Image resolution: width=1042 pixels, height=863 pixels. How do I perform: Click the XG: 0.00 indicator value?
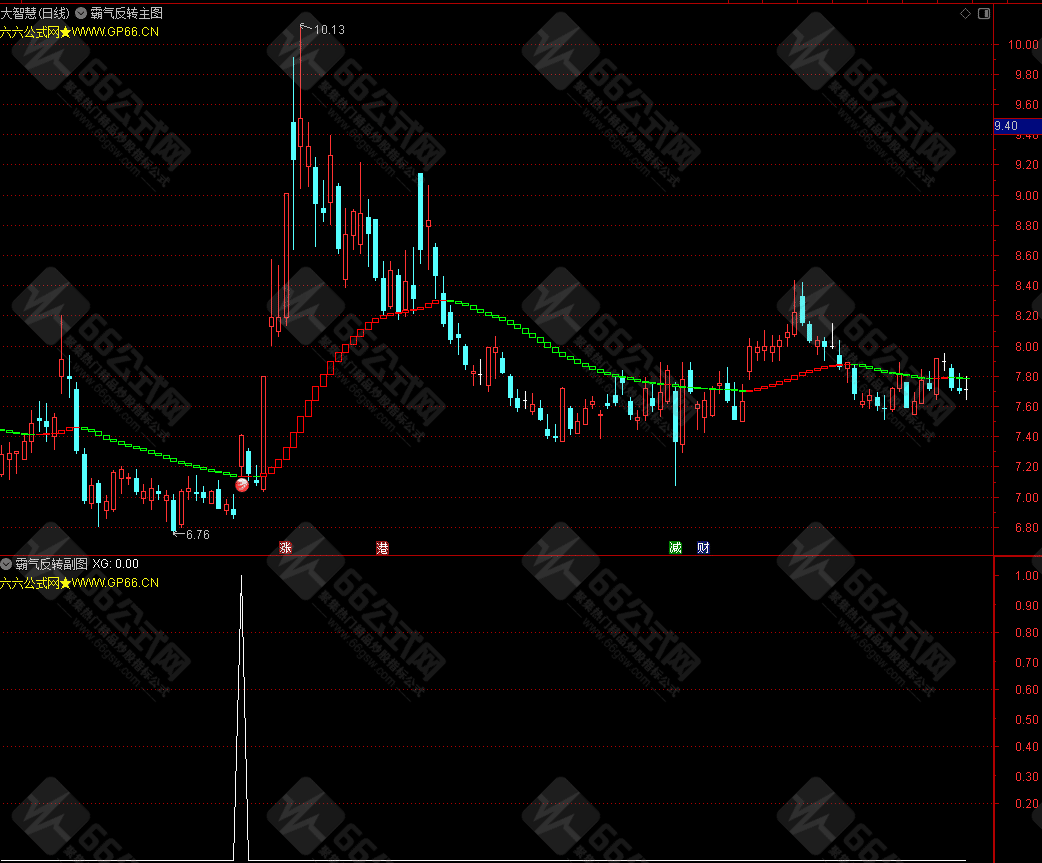116,564
